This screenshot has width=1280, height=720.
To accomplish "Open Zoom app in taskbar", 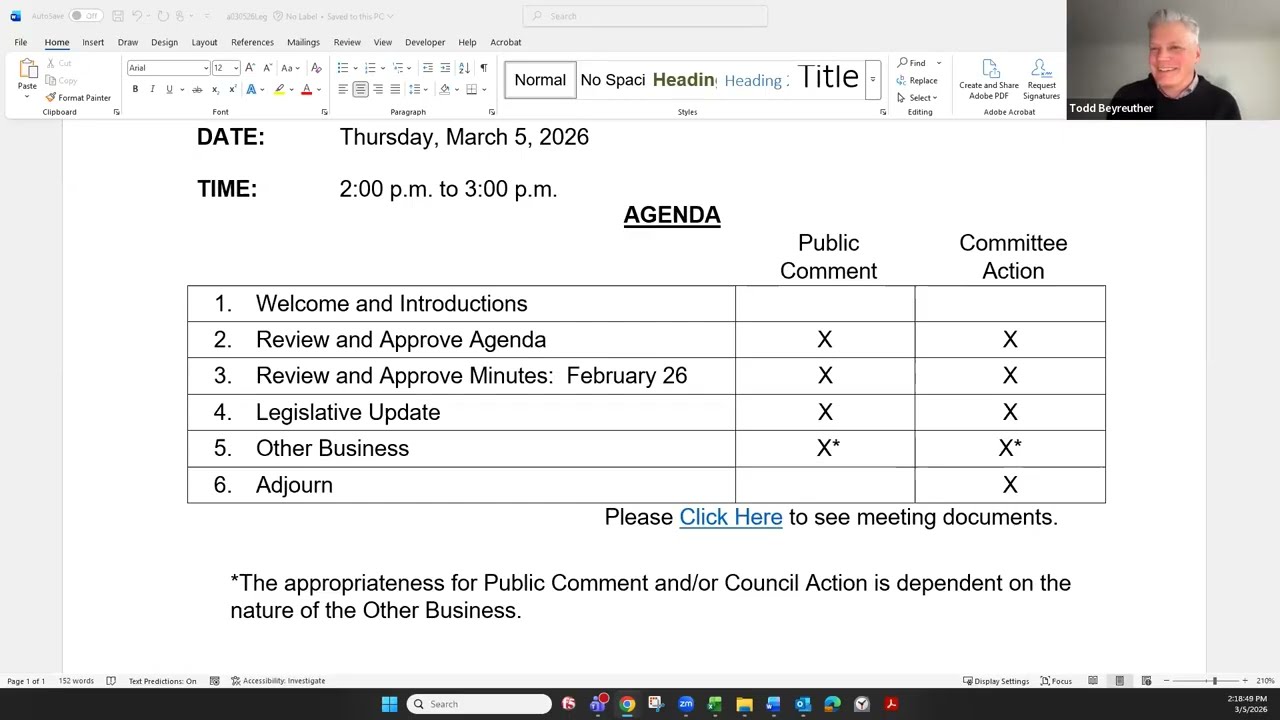I will [x=686, y=704].
